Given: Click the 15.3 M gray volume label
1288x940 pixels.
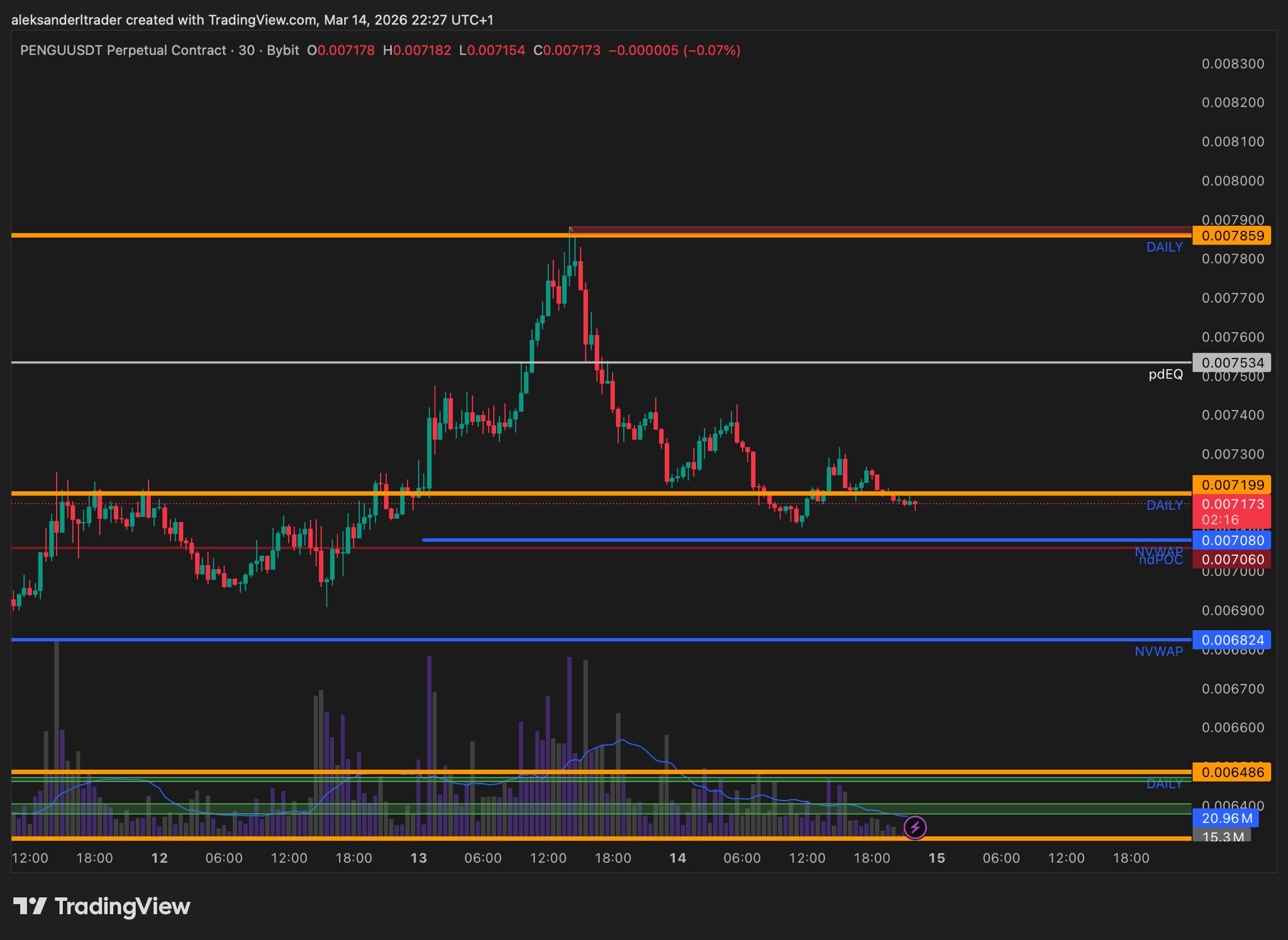Looking at the screenshot, I should pyautogui.click(x=1222, y=837).
